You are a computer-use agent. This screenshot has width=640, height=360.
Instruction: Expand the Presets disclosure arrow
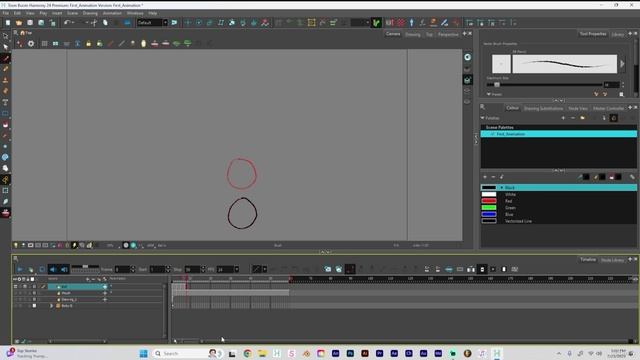[489, 94]
